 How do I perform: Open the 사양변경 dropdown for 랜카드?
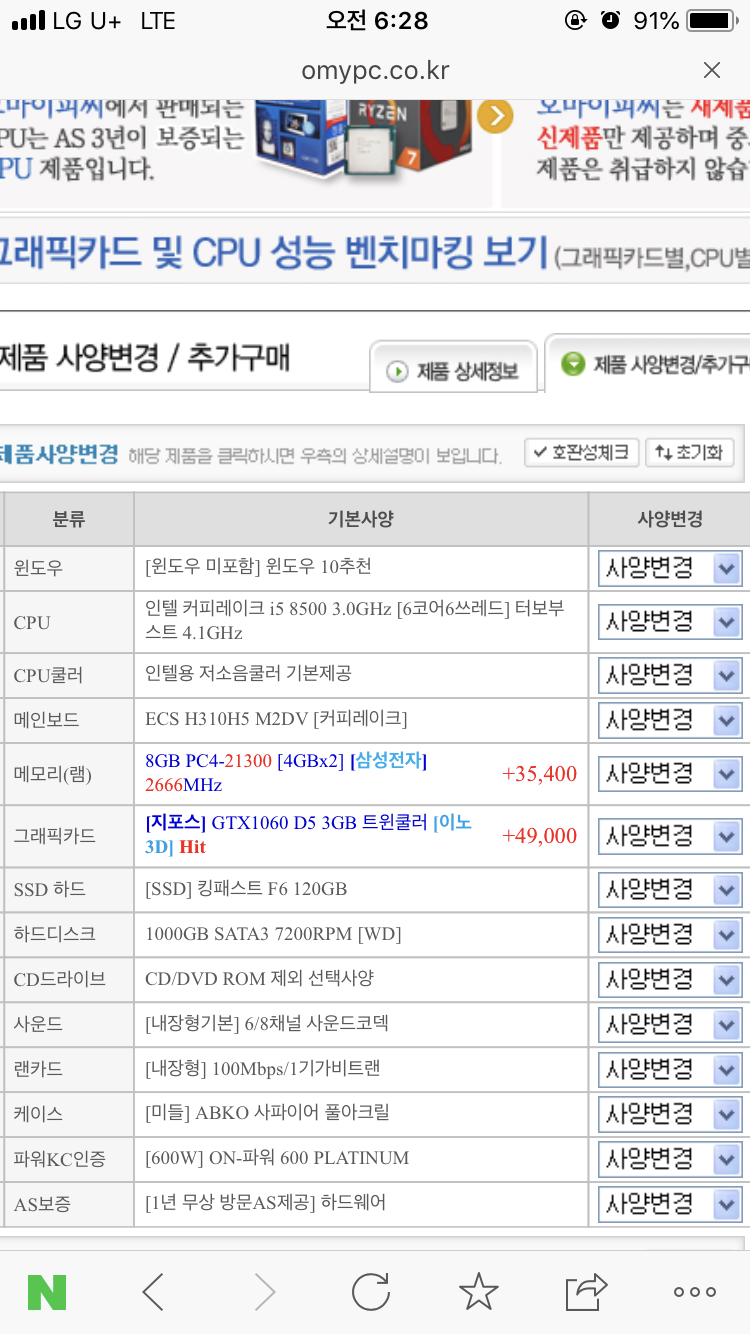coord(670,1069)
